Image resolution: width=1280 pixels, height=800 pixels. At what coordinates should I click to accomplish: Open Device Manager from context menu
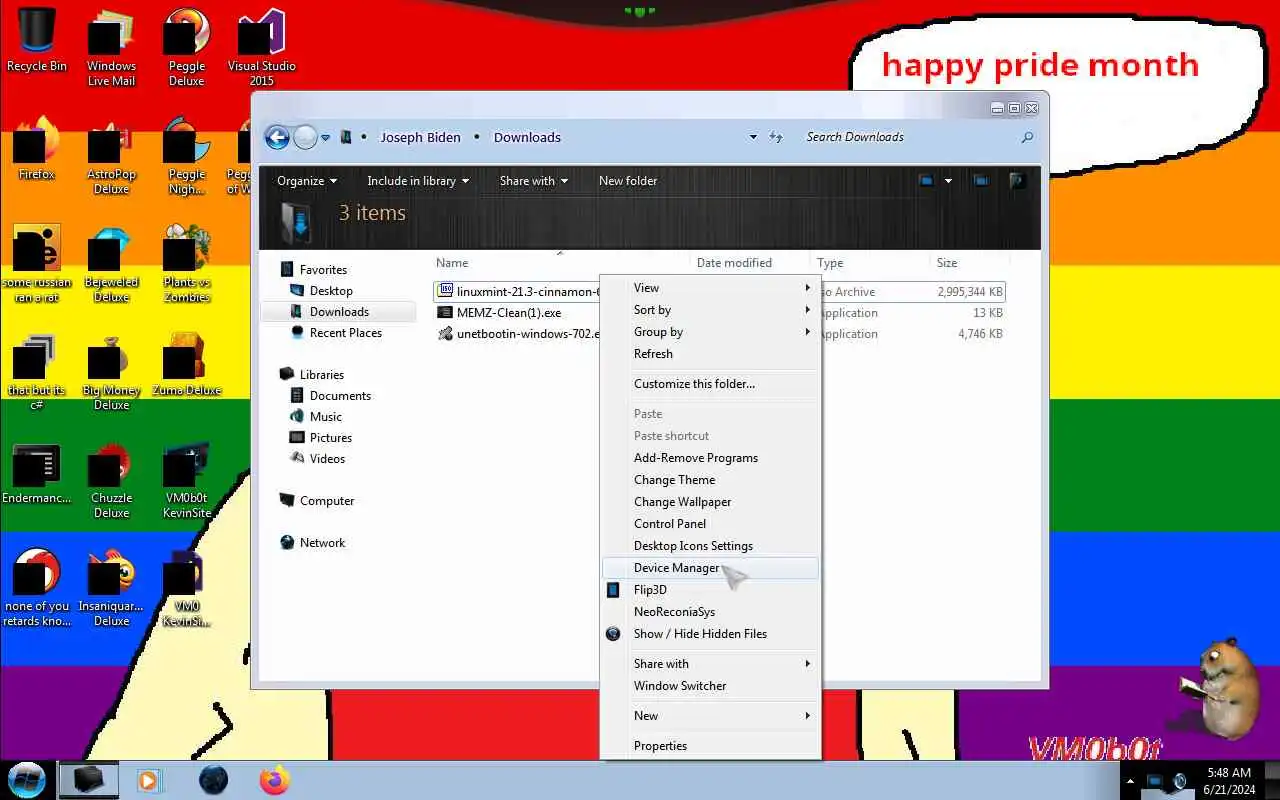pyautogui.click(x=711, y=568)
